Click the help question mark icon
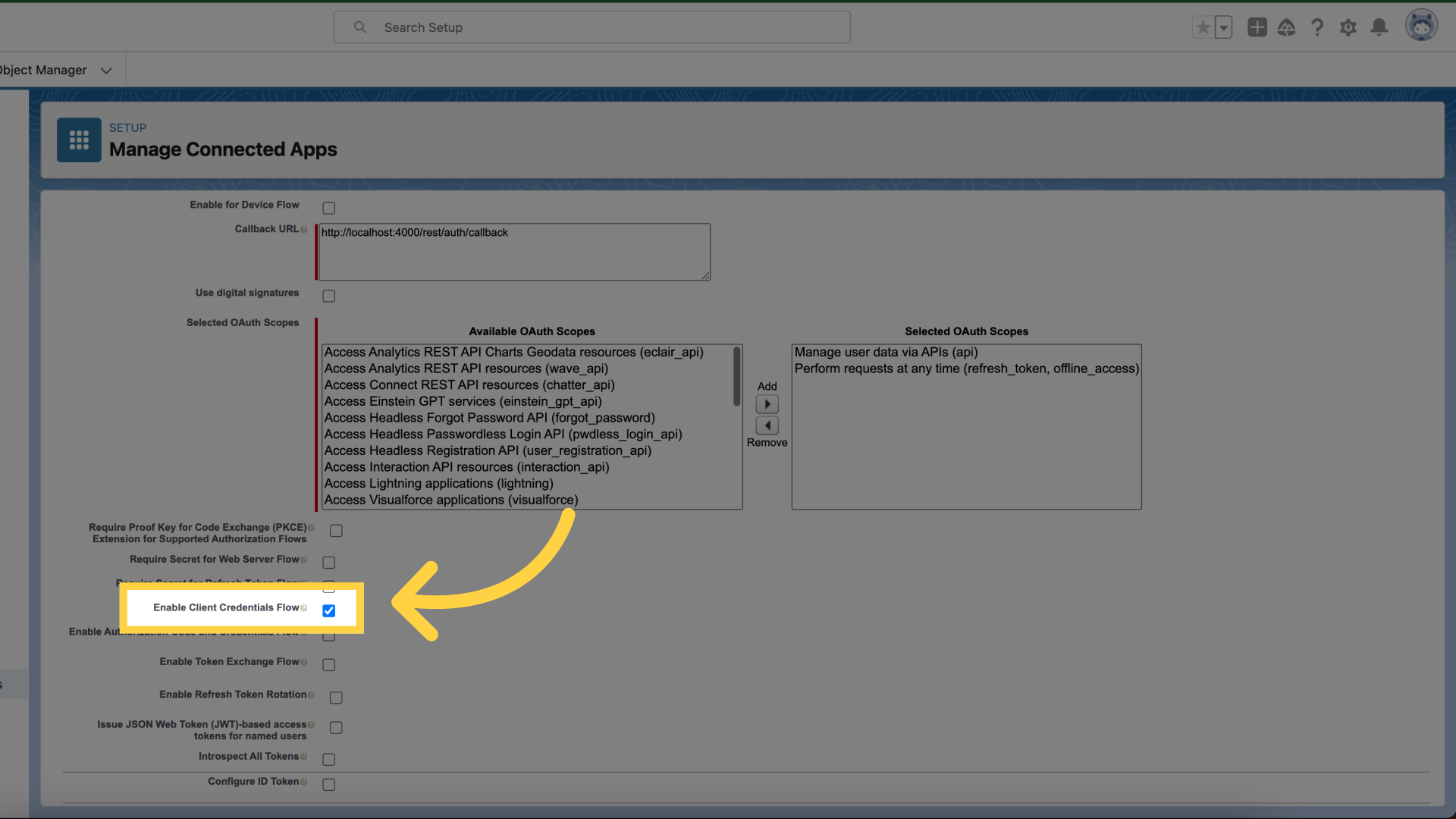This screenshot has width=1456, height=819. pos(1317,27)
